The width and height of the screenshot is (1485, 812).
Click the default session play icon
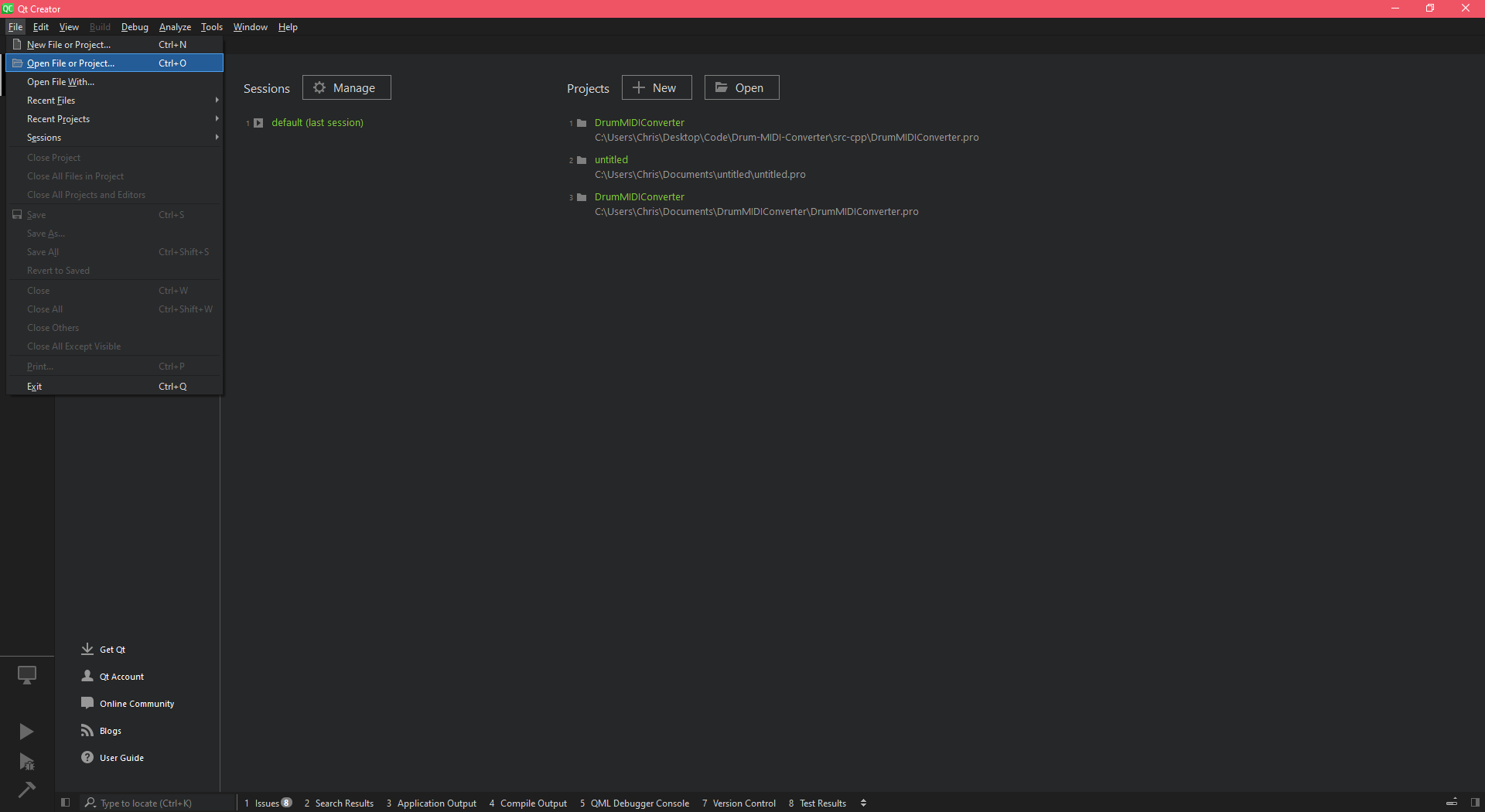coord(258,123)
